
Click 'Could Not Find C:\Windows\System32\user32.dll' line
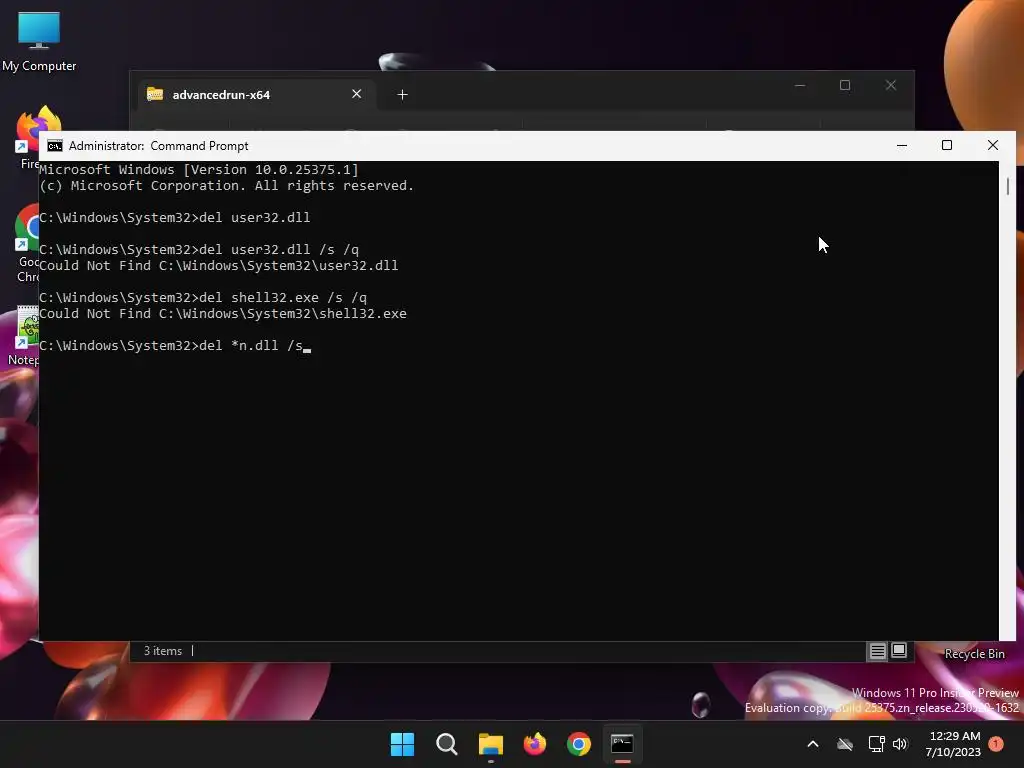point(219,266)
